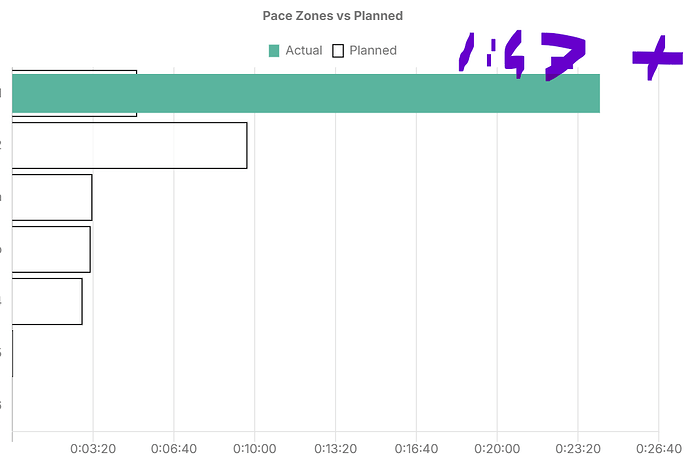Screen dimensions: 690x468
Task: Select the long green Actual bar
Action: [306, 93]
